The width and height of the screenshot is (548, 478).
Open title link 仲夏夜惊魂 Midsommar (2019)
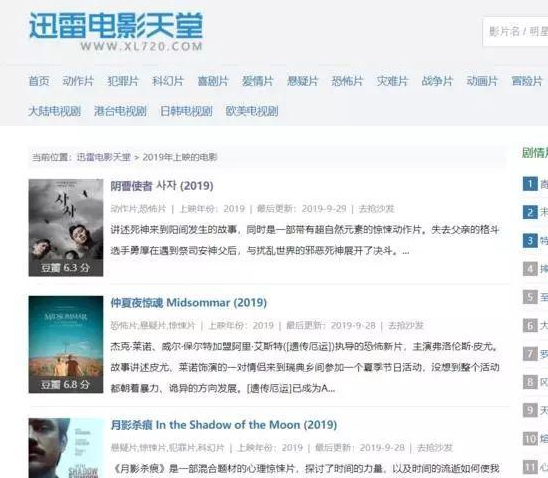tap(189, 303)
